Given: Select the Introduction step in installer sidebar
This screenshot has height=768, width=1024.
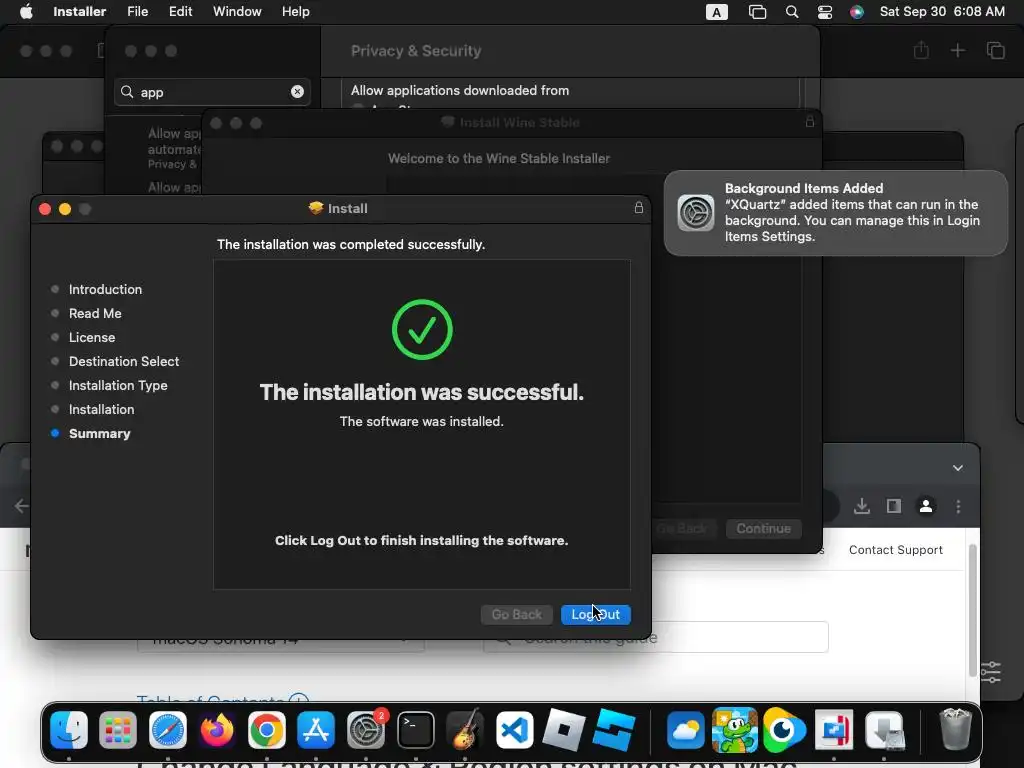Looking at the screenshot, I should [x=105, y=289].
